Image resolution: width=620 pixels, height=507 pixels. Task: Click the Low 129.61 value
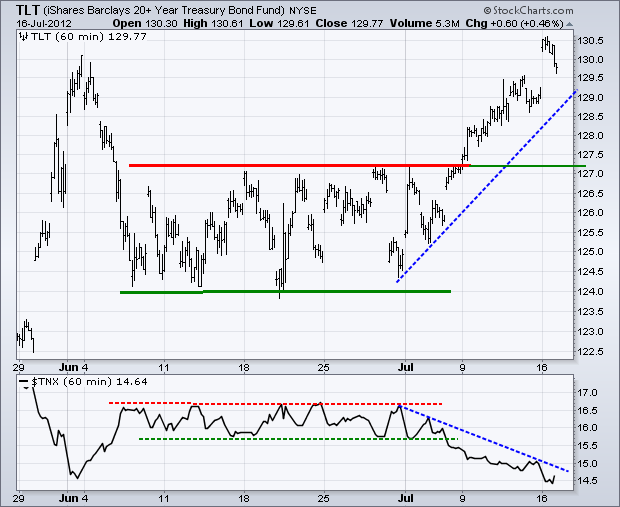[279, 24]
